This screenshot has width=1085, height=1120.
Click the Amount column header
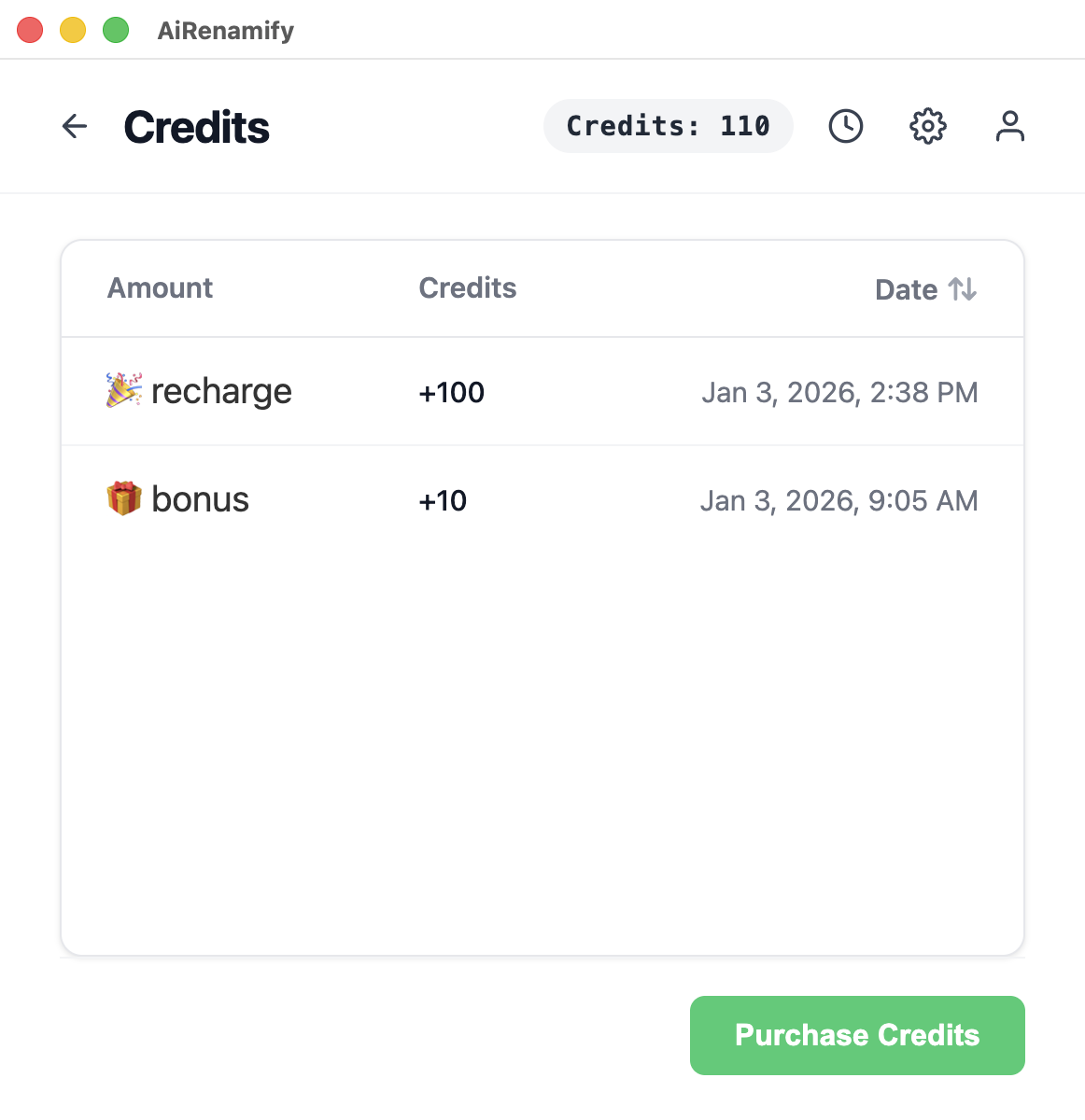pyautogui.click(x=161, y=288)
